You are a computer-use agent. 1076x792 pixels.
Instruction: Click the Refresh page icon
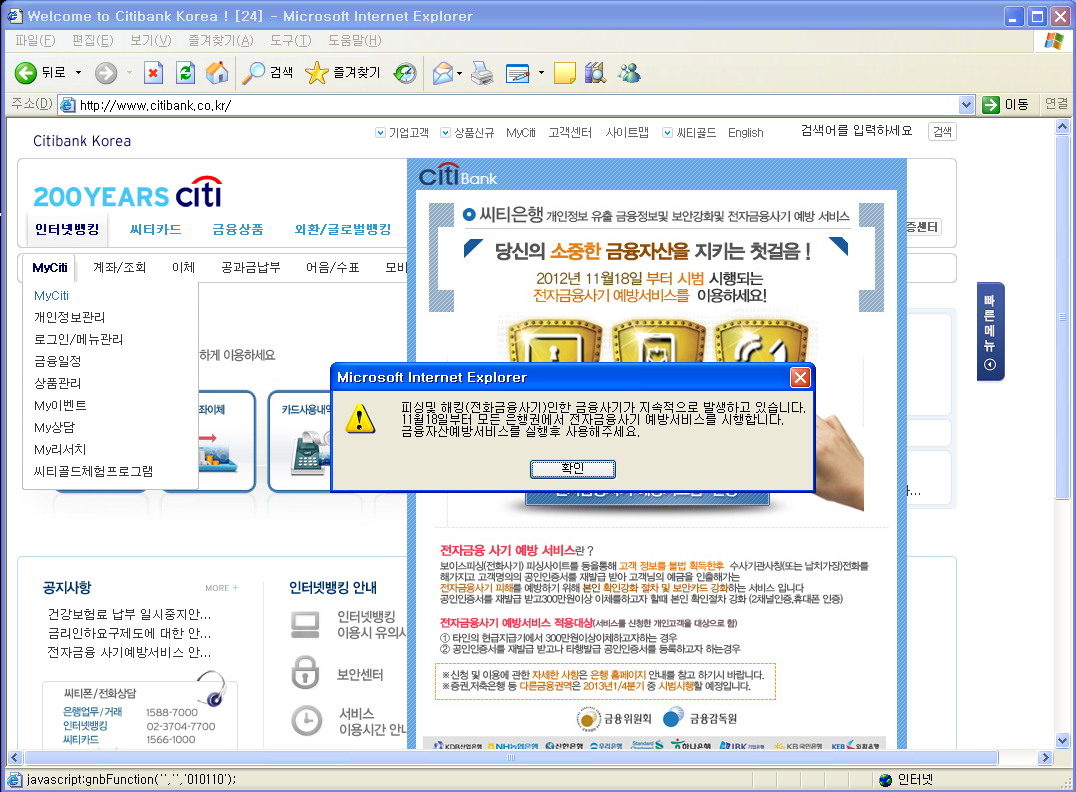coord(185,73)
